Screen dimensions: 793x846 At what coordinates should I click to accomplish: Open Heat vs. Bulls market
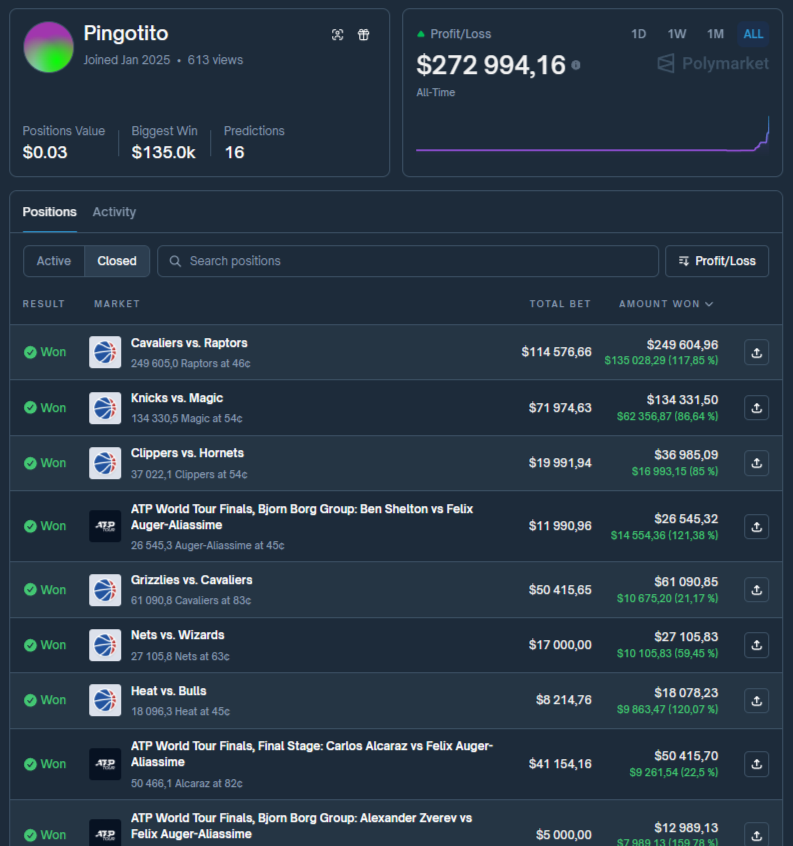169,691
